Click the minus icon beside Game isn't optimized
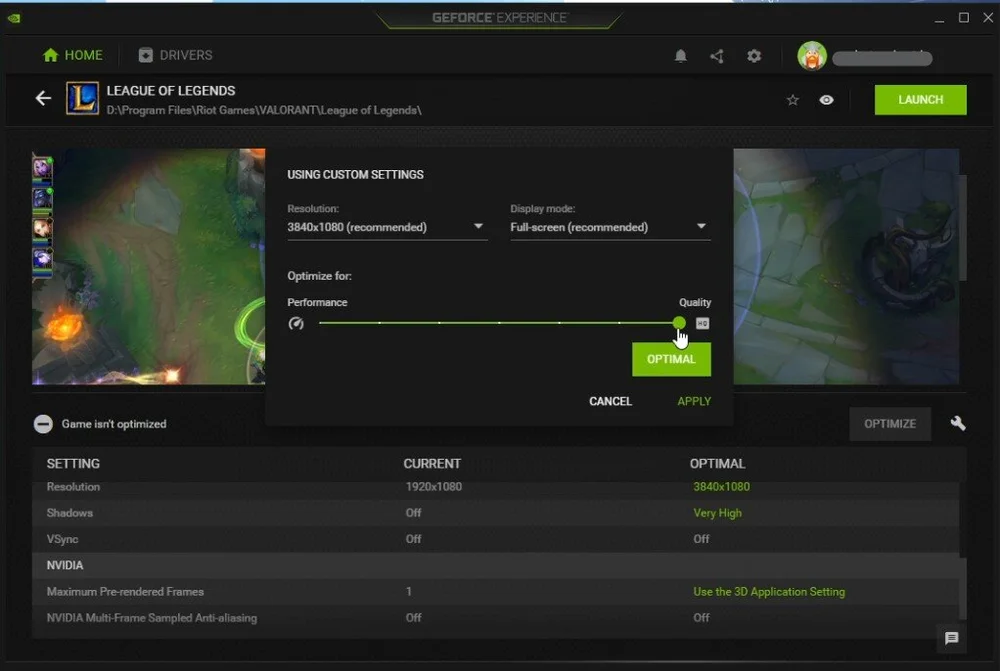This screenshot has width=1000, height=671. coord(42,423)
